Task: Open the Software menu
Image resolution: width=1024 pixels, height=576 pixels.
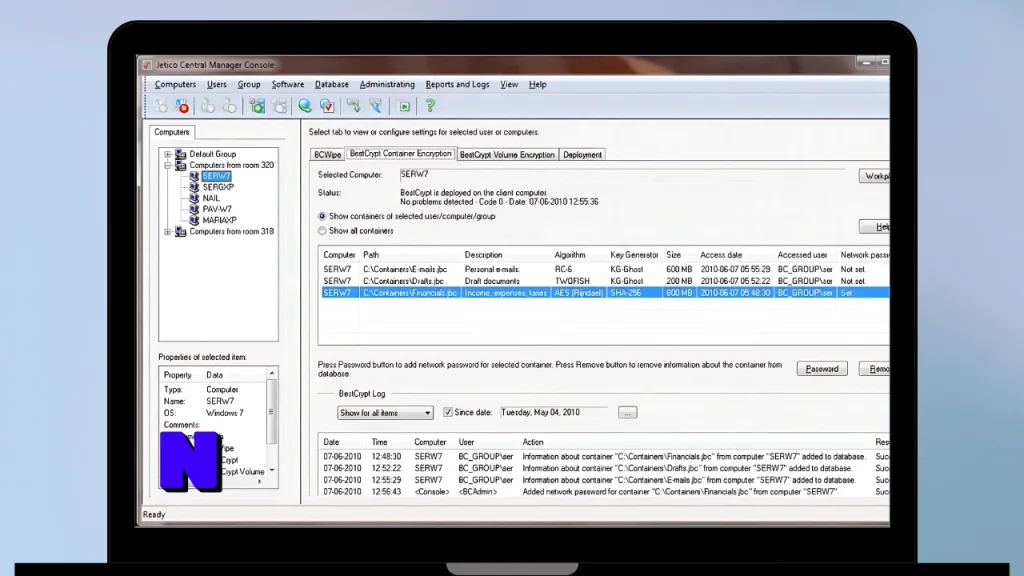Action: coord(288,84)
